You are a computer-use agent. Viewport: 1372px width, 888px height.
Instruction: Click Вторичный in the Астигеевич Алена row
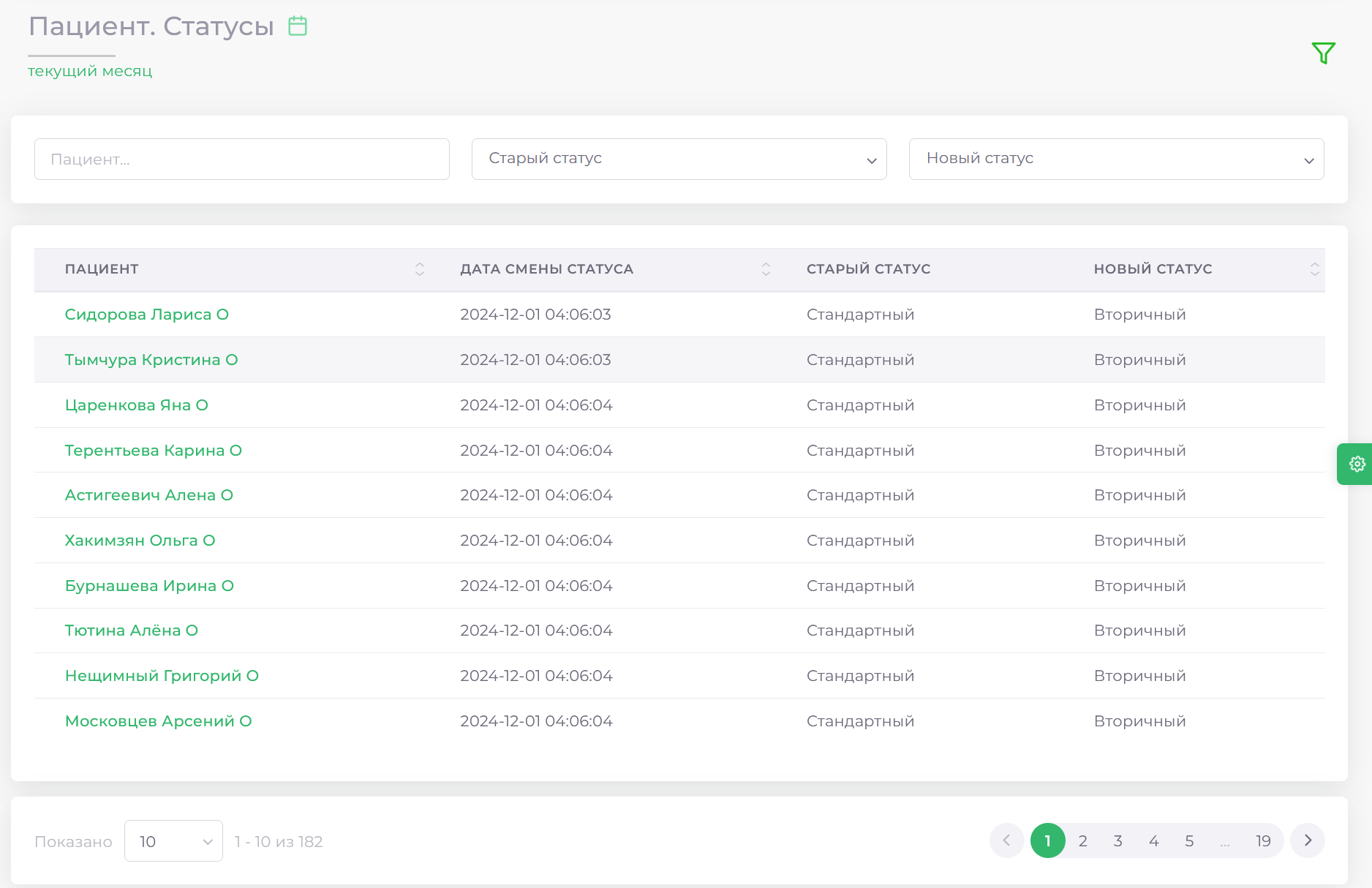point(1140,495)
